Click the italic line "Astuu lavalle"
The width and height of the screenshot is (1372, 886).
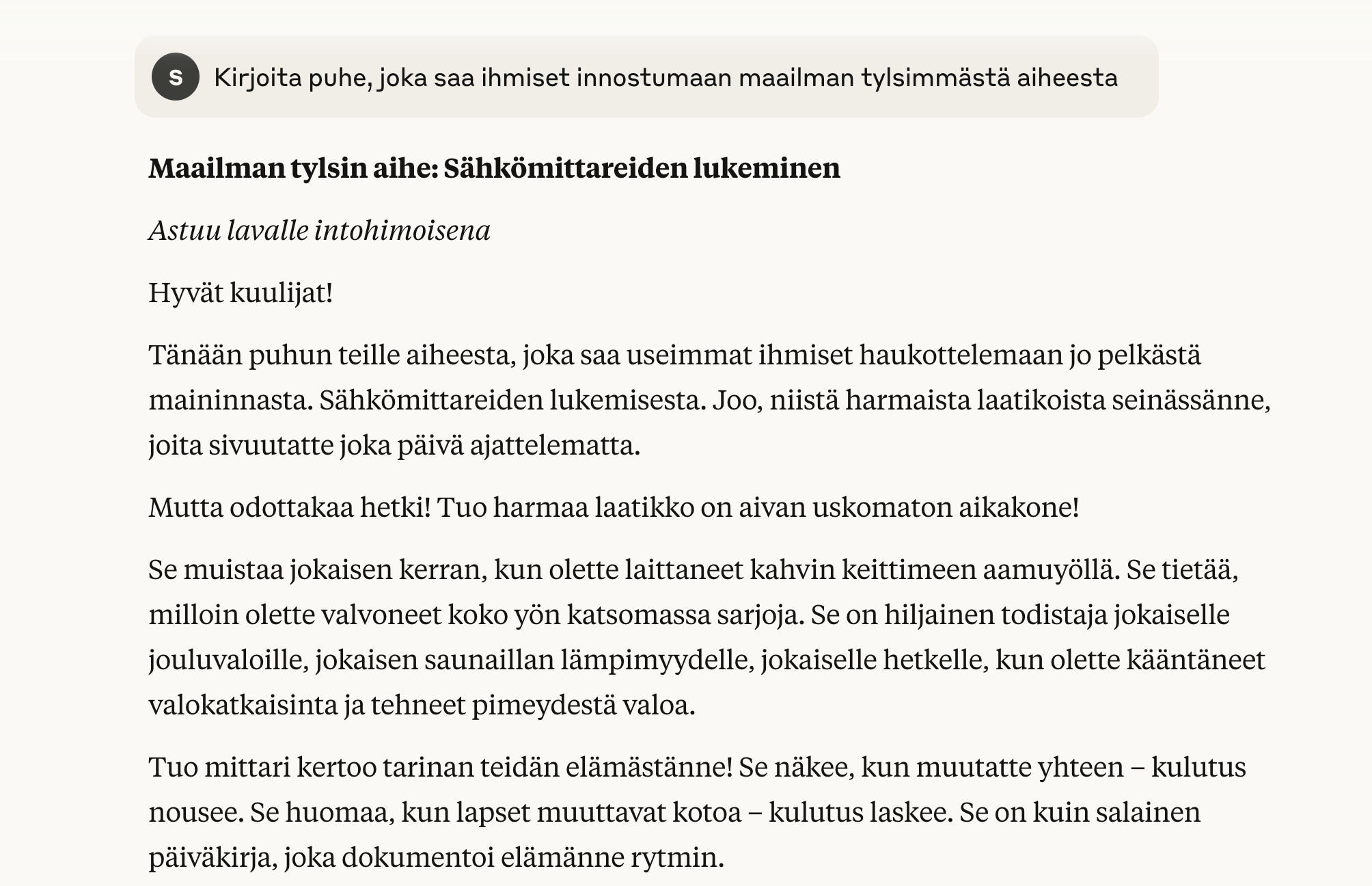[229, 230]
